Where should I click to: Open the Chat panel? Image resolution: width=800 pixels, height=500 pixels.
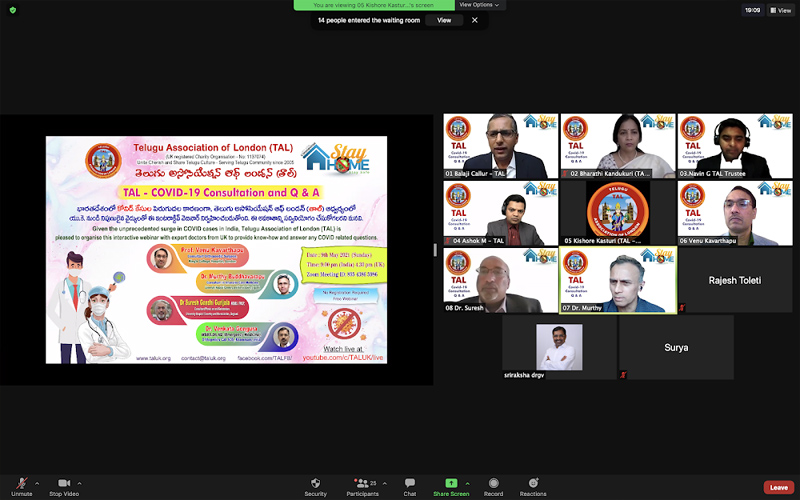(x=410, y=487)
